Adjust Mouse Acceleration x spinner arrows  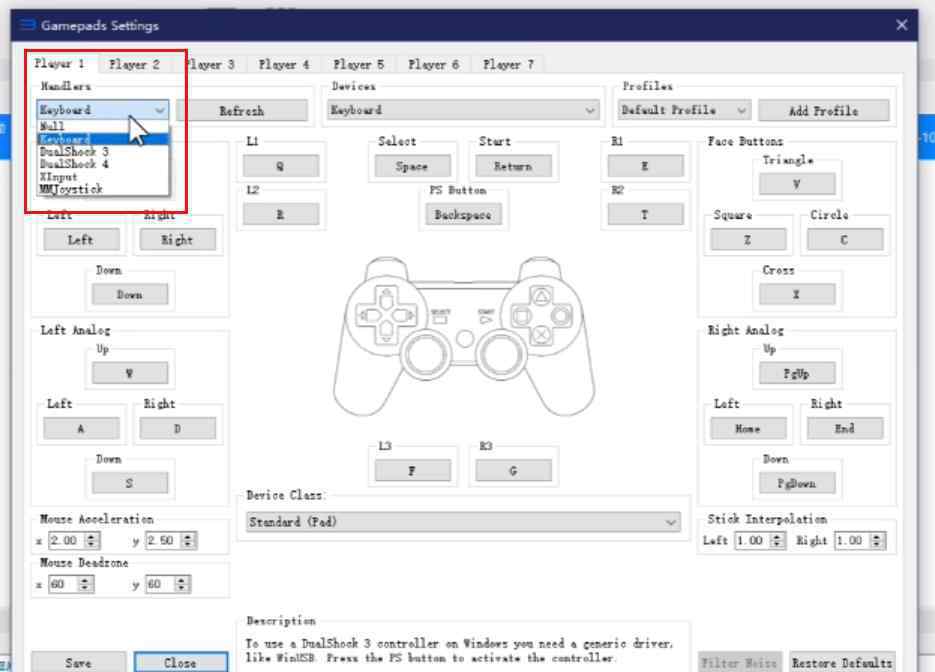click(x=92, y=540)
